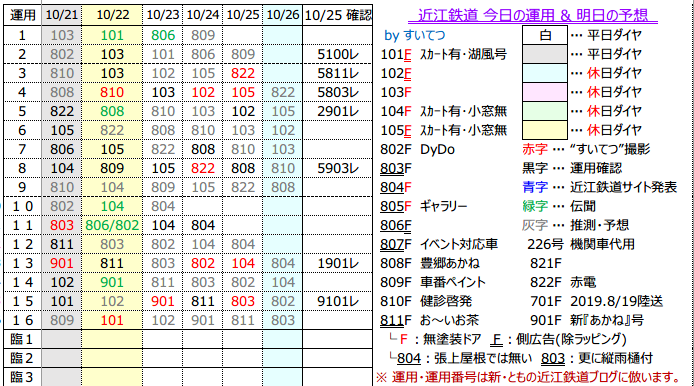Select the red 822 cell in row 8
The height and width of the screenshot is (386, 694).
(x=203, y=168)
